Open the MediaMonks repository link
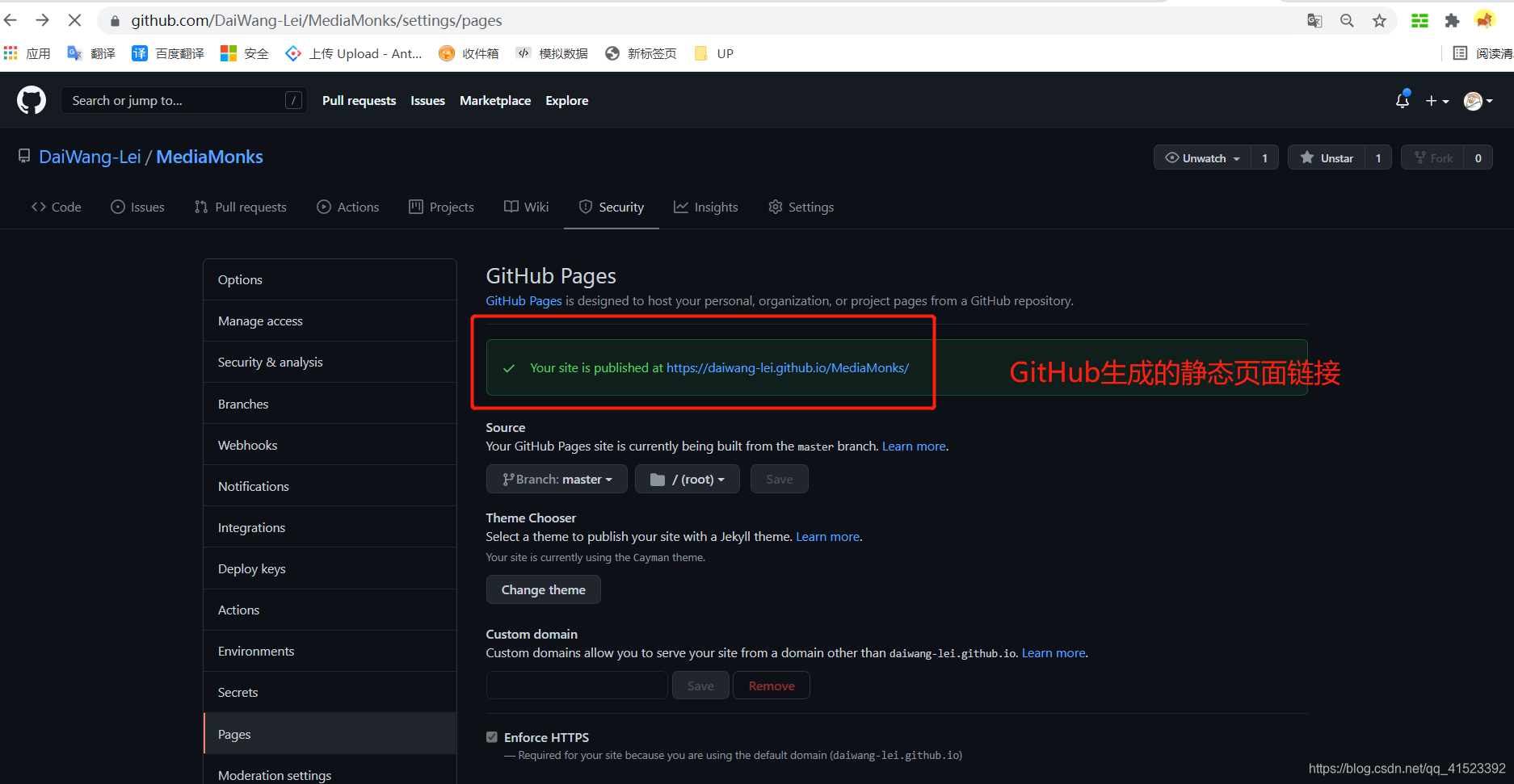 coord(209,157)
